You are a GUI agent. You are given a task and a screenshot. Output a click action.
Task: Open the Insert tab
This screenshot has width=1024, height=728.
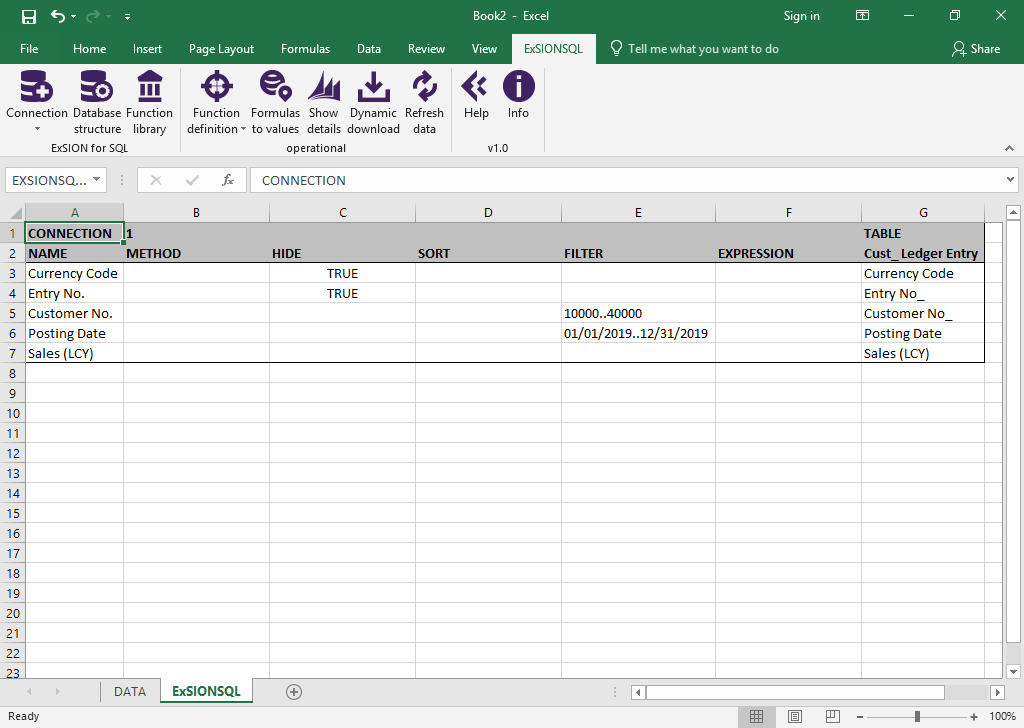(x=147, y=49)
